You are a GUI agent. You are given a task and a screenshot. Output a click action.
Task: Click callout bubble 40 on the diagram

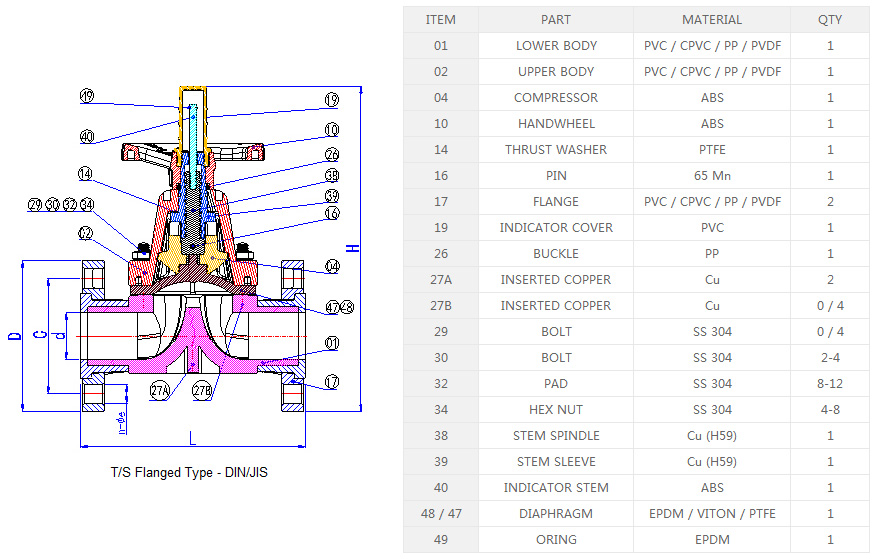86,136
